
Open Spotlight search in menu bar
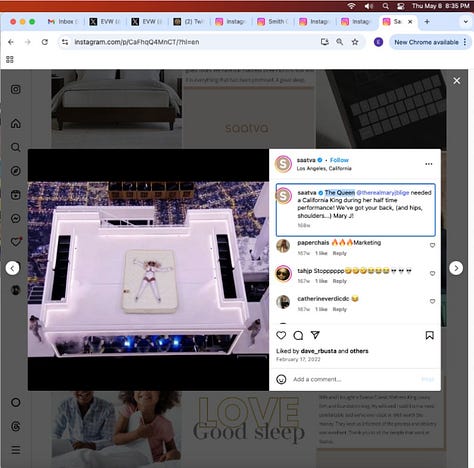click(385, 6)
